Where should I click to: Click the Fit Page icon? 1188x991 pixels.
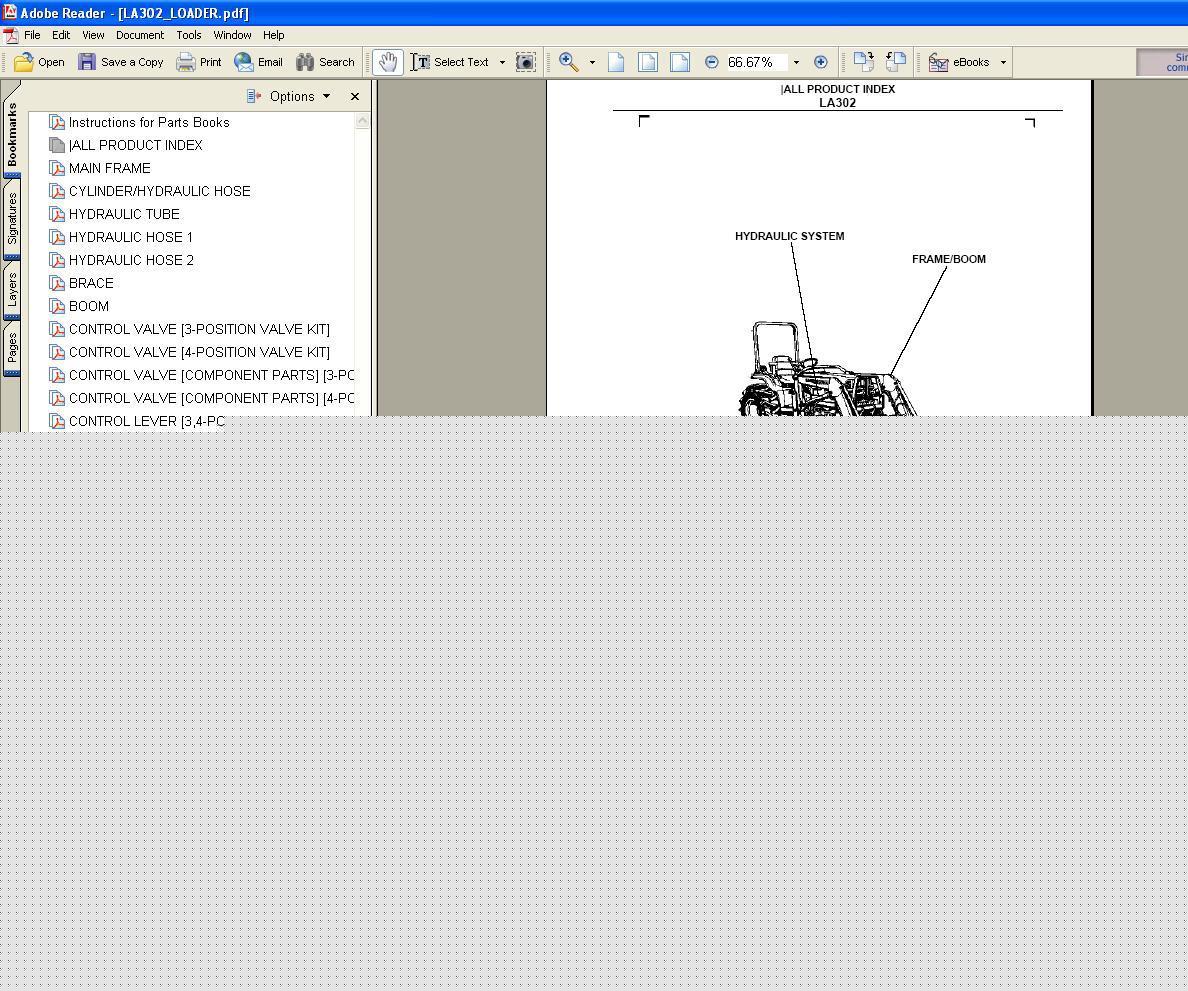[648, 62]
